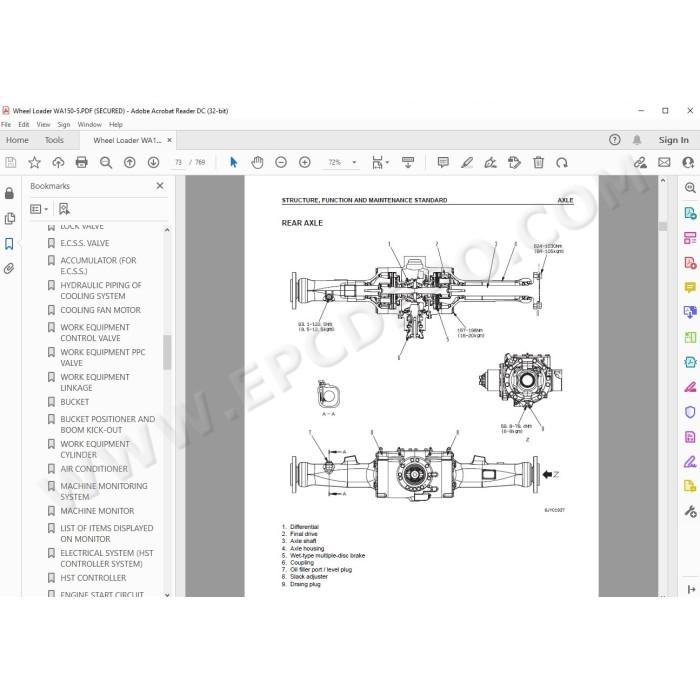Open the sign document pen tool
The image size is (700, 700).
[x=491, y=162]
